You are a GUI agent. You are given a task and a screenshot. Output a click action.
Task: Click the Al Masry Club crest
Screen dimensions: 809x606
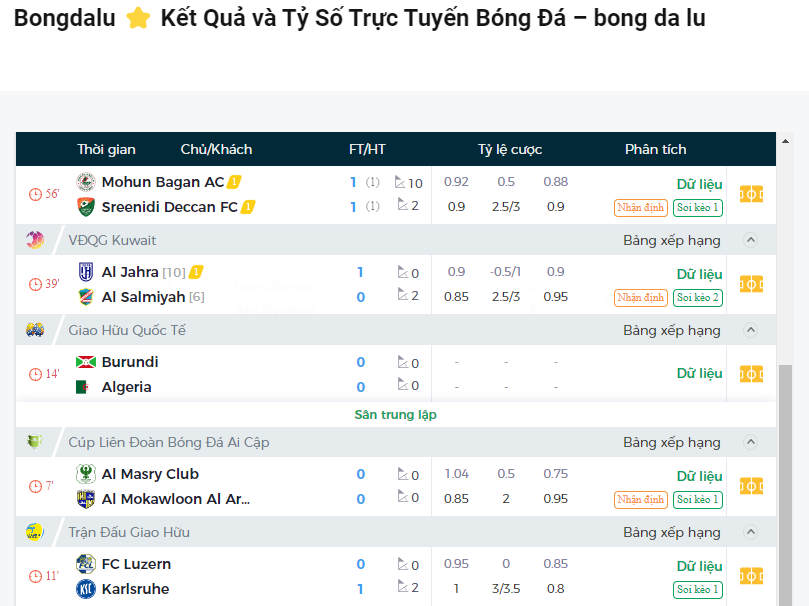point(85,474)
